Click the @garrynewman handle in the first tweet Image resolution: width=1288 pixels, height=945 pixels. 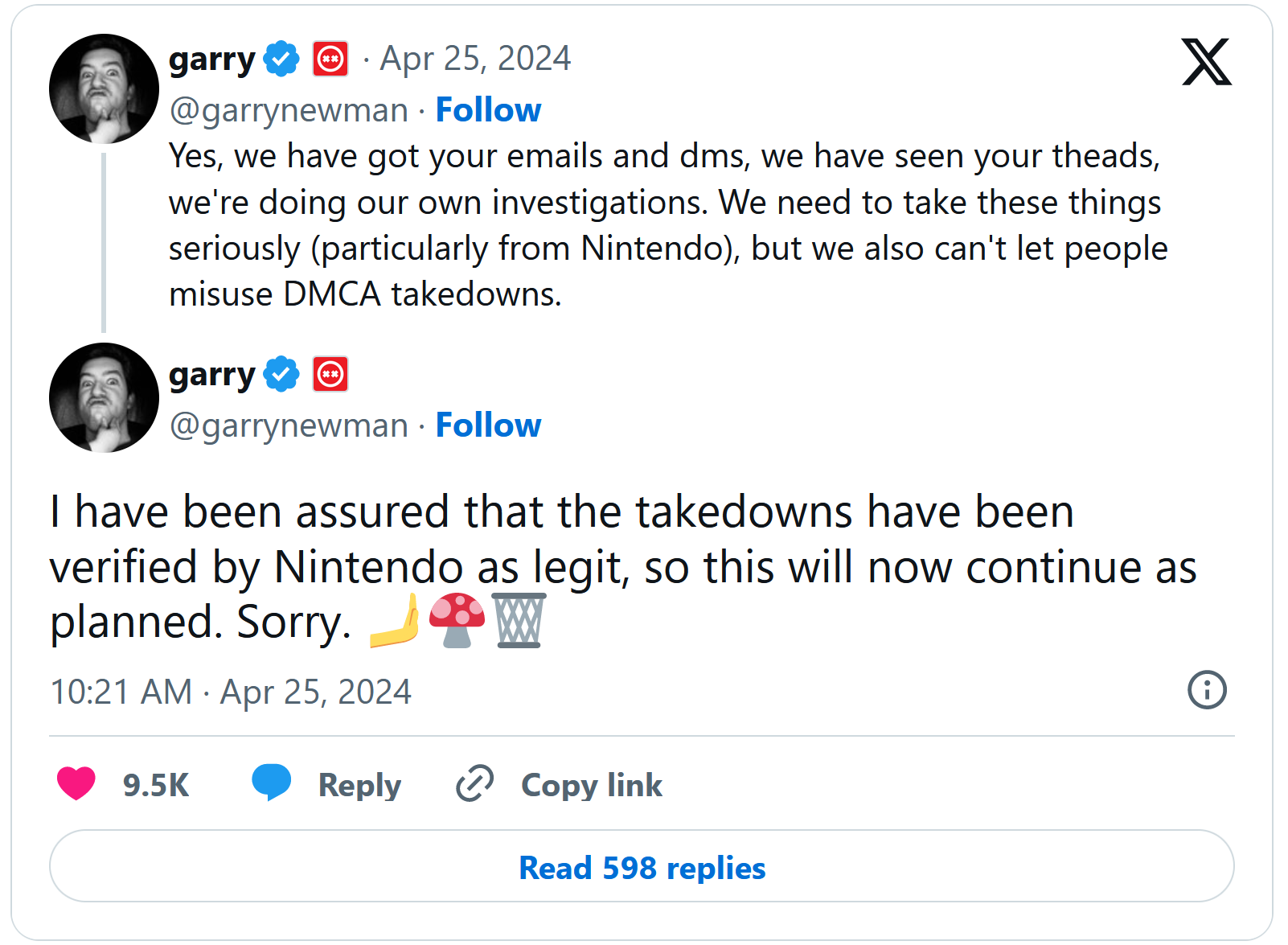pyautogui.click(x=285, y=109)
